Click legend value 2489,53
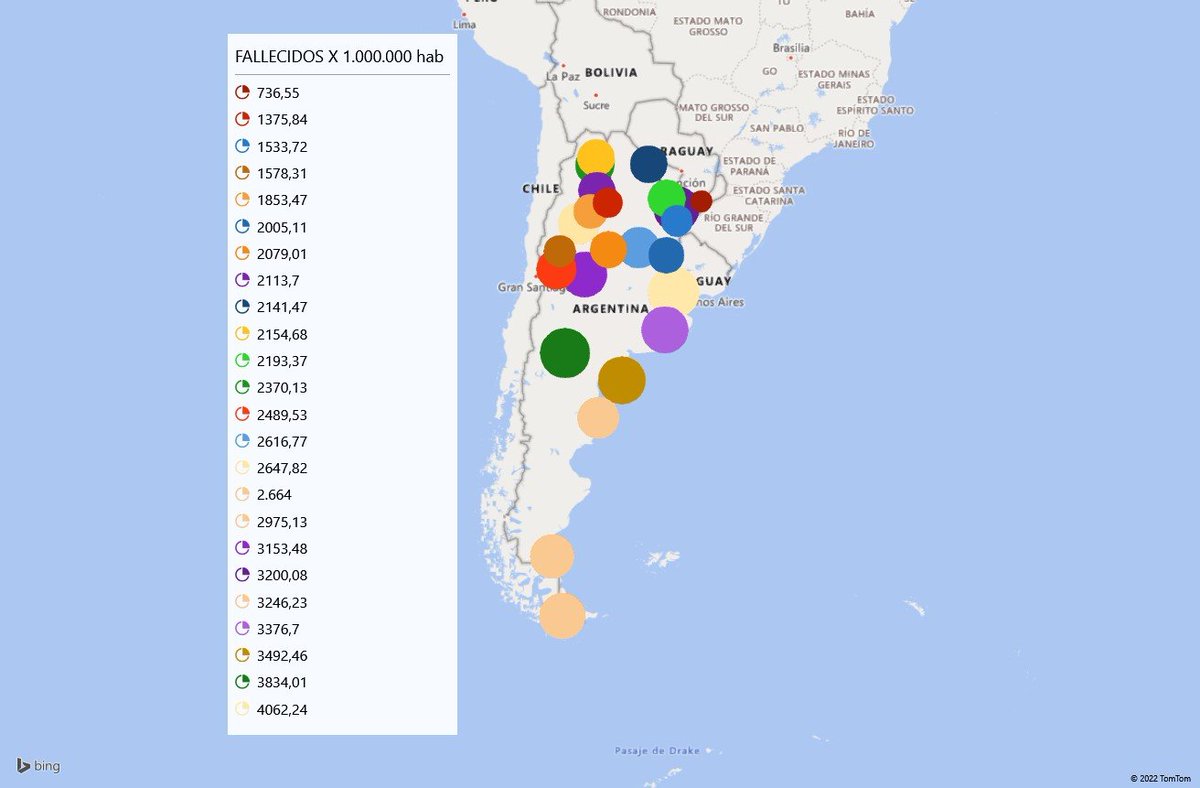 pyautogui.click(x=282, y=414)
